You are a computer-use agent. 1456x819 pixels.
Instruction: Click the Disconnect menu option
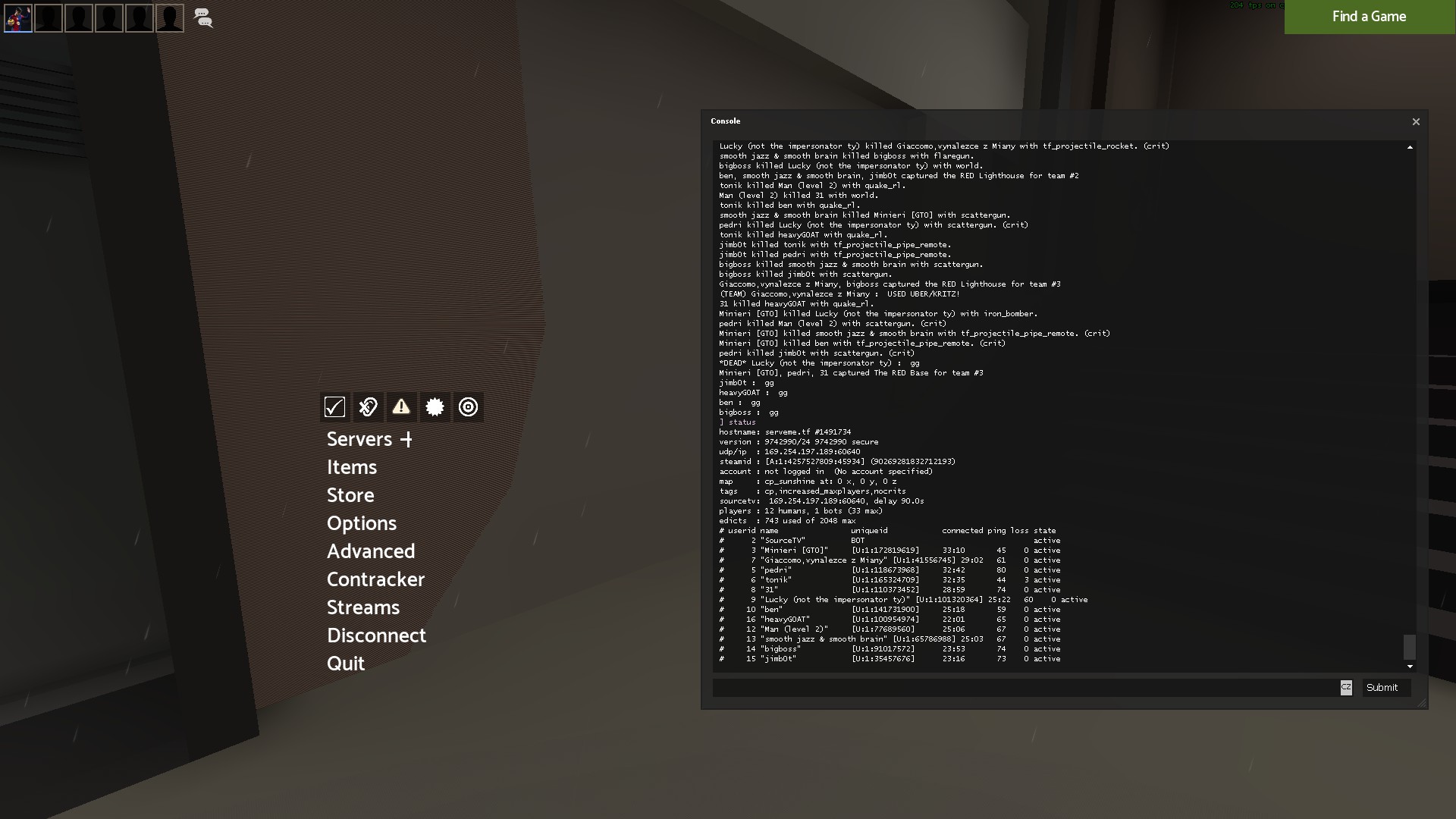376,635
